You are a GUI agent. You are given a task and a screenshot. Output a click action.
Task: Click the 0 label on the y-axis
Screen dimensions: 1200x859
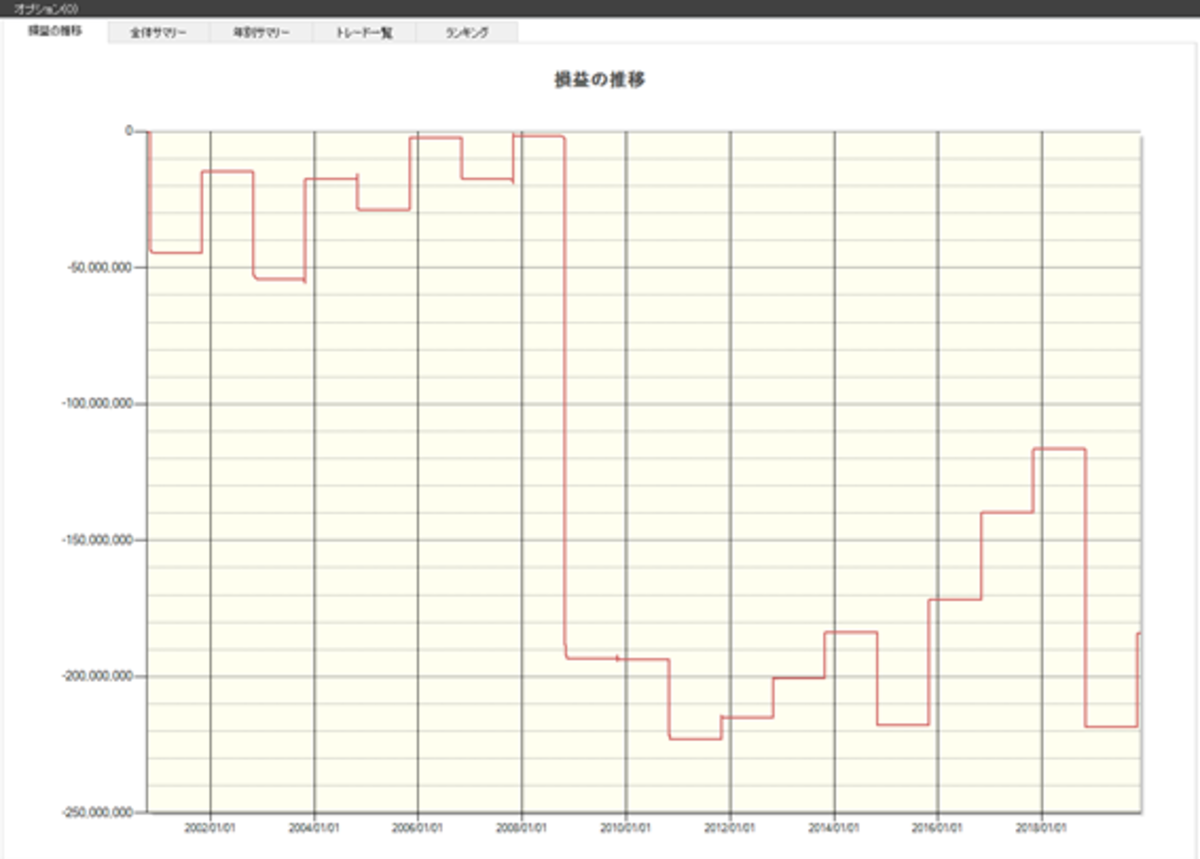click(x=129, y=131)
